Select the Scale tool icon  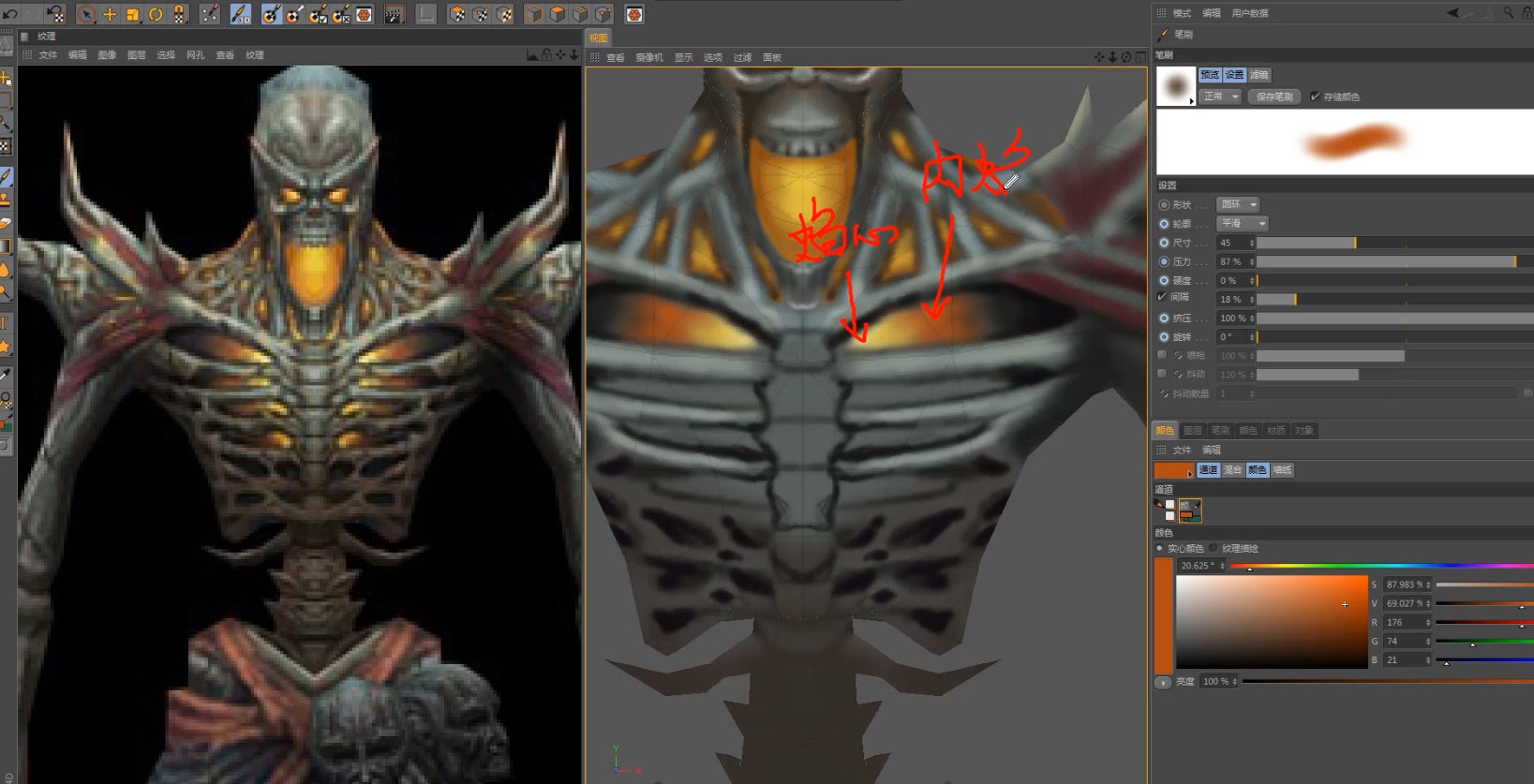point(133,14)
